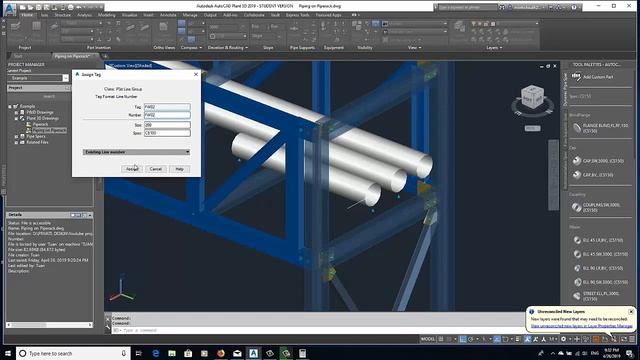Open the Modeling ribbon tab
Image resolution: width=640 pixels, height=360 pixels.
107,15
